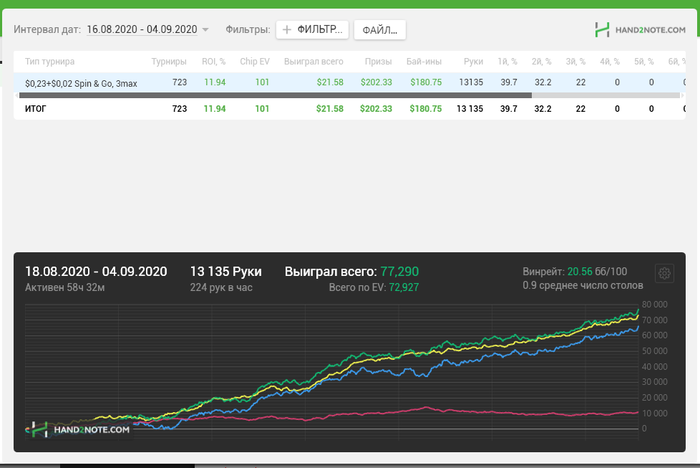Click the ИТОГ total row label
Image resolution: width=700 pixels, height=468 pixels.
35,109
